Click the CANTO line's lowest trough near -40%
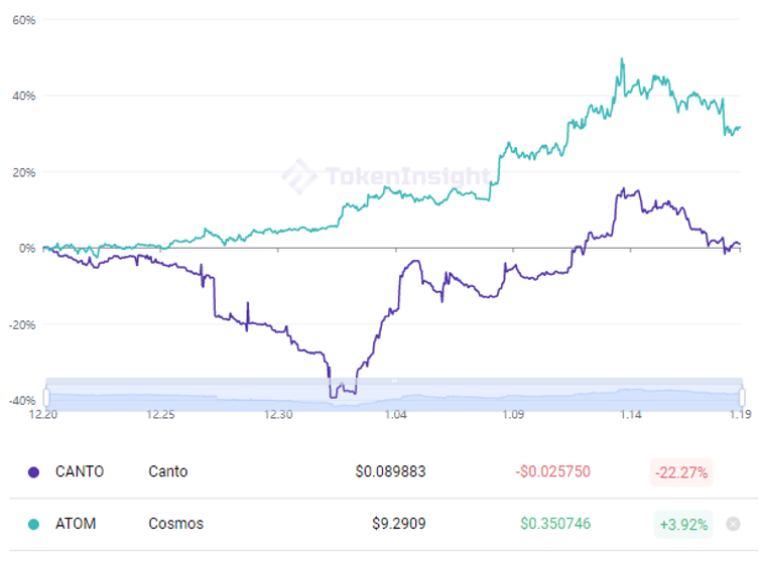Viewport: 771px width, 571px height. pos(331,397)
